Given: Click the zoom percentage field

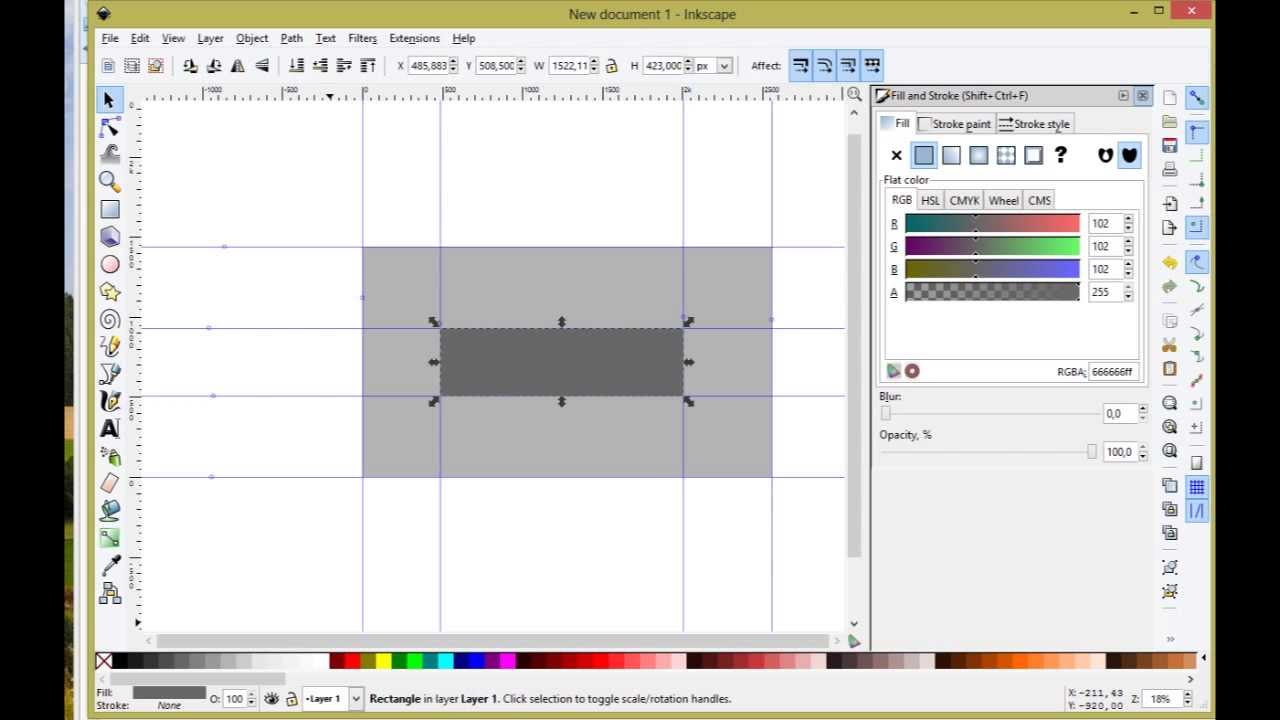Looking at the screenshot, I should click(1162, 699).
